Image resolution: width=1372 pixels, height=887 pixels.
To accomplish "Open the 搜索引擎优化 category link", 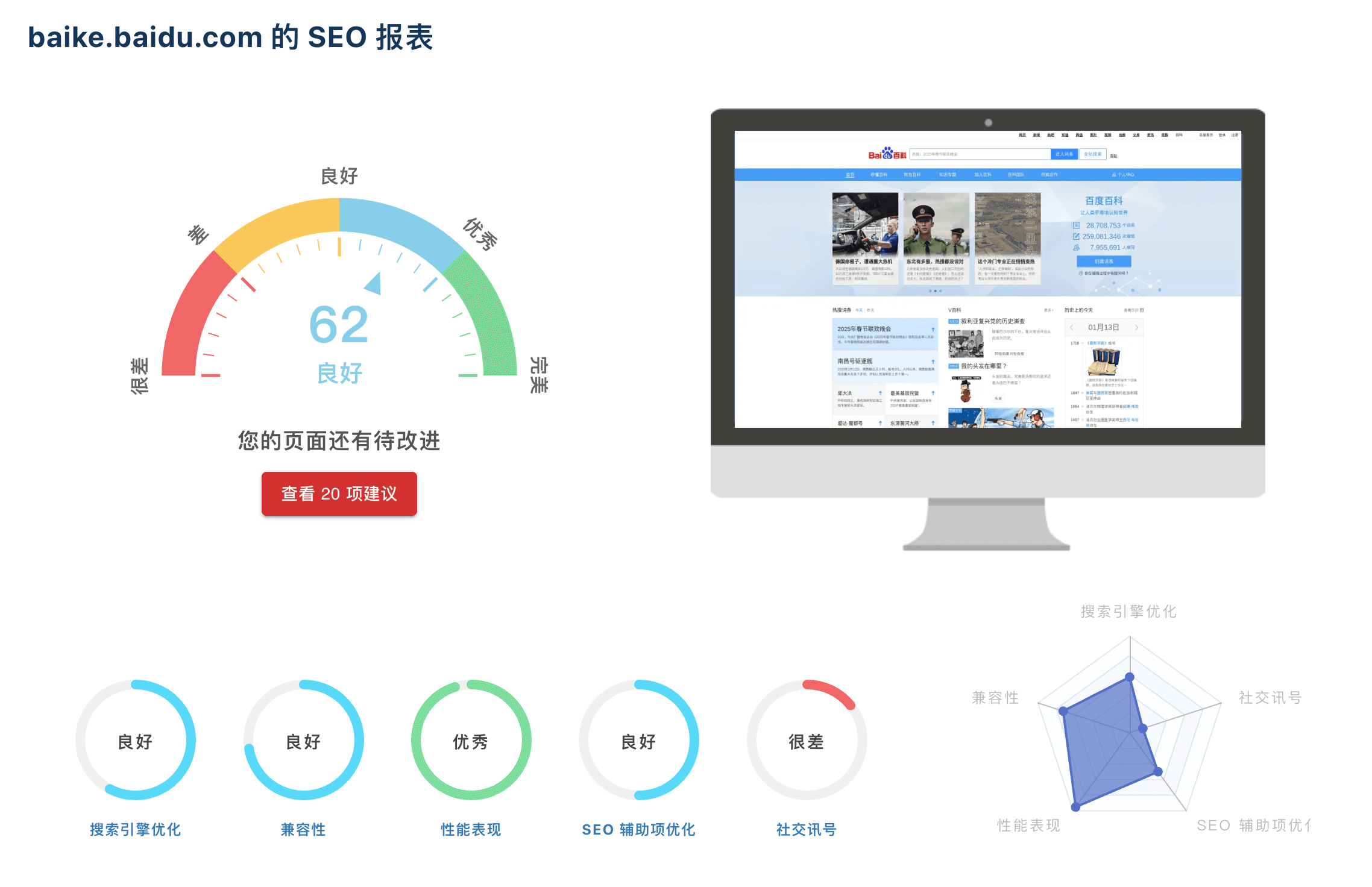I will point(136,829).
